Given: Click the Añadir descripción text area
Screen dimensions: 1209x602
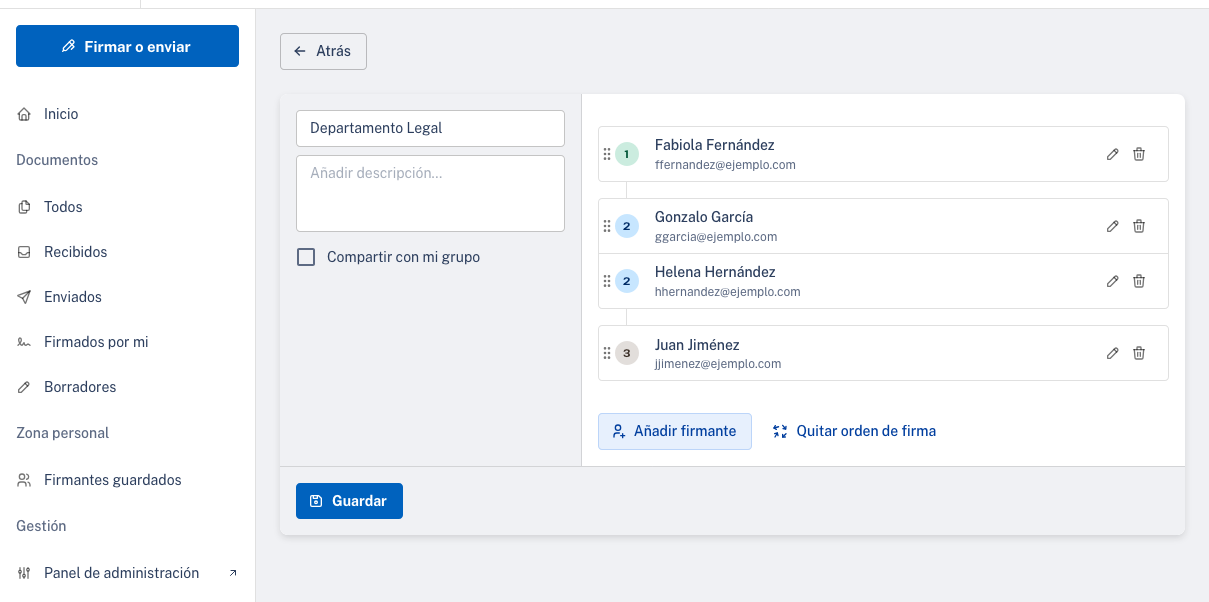Looking at the screenshot, I should click(x=430, y=193).
